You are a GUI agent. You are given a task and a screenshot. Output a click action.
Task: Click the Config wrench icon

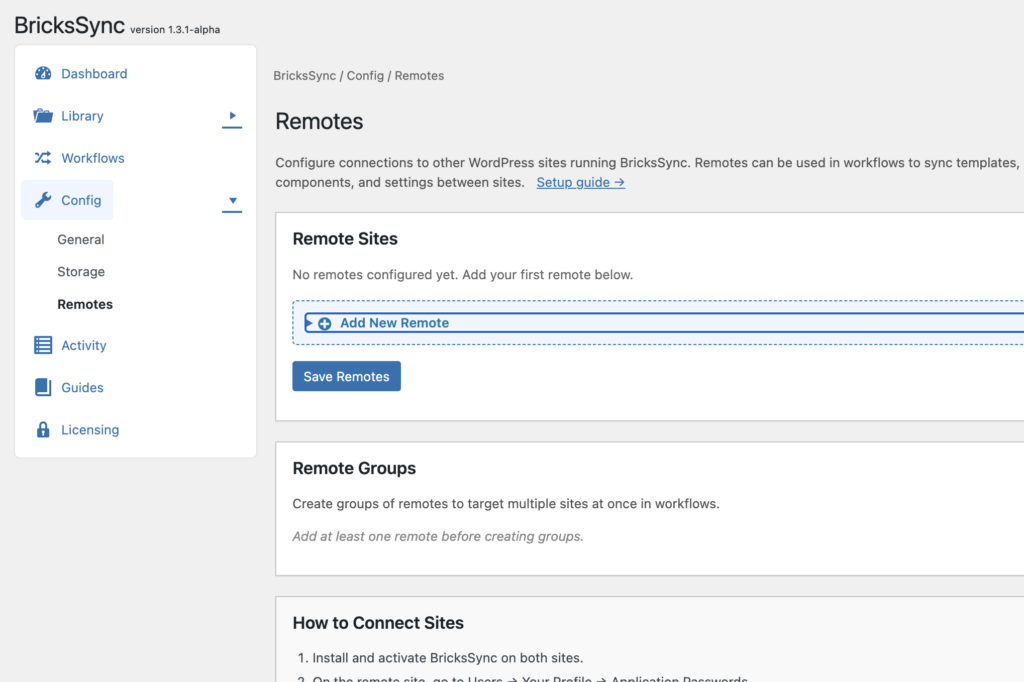pos(43,200)
